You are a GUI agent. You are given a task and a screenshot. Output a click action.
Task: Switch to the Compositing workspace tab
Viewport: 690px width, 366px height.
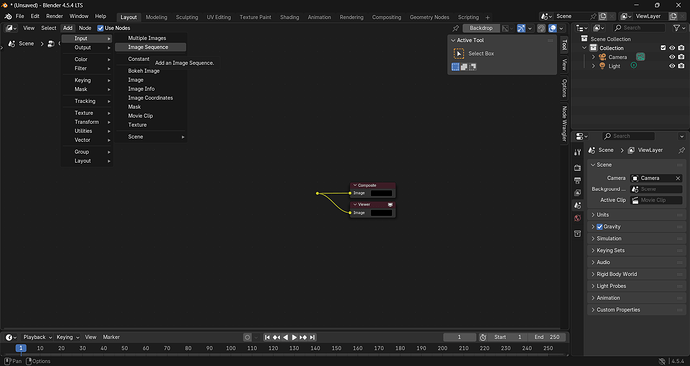(x=386, y=17)
